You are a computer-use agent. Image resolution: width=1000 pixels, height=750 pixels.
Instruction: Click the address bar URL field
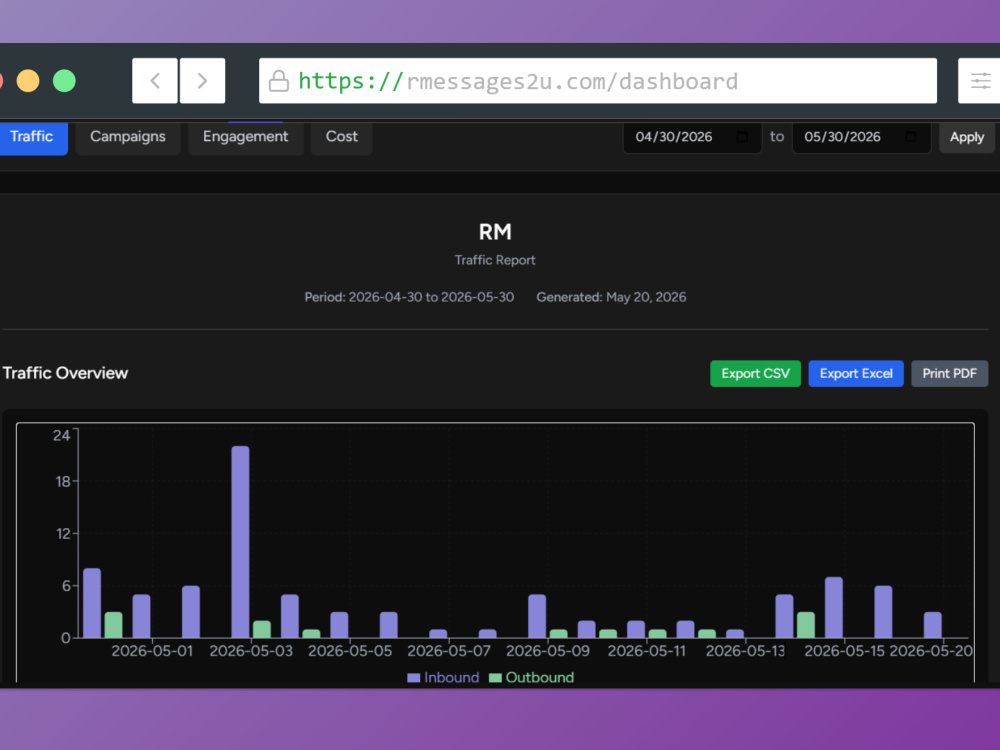point(598,81)
